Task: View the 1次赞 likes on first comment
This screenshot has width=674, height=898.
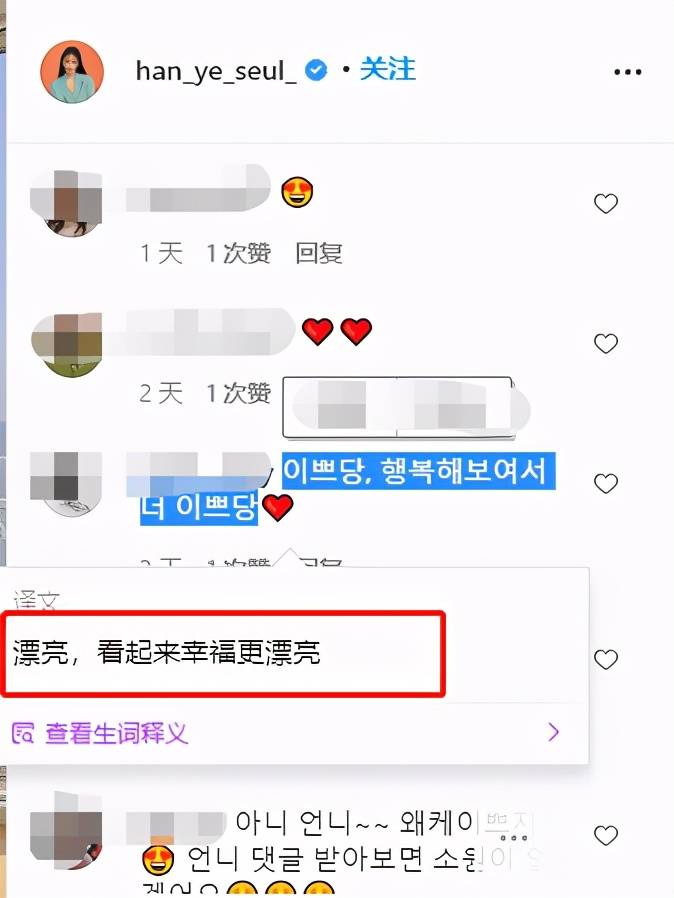Action: click(238, 253)
